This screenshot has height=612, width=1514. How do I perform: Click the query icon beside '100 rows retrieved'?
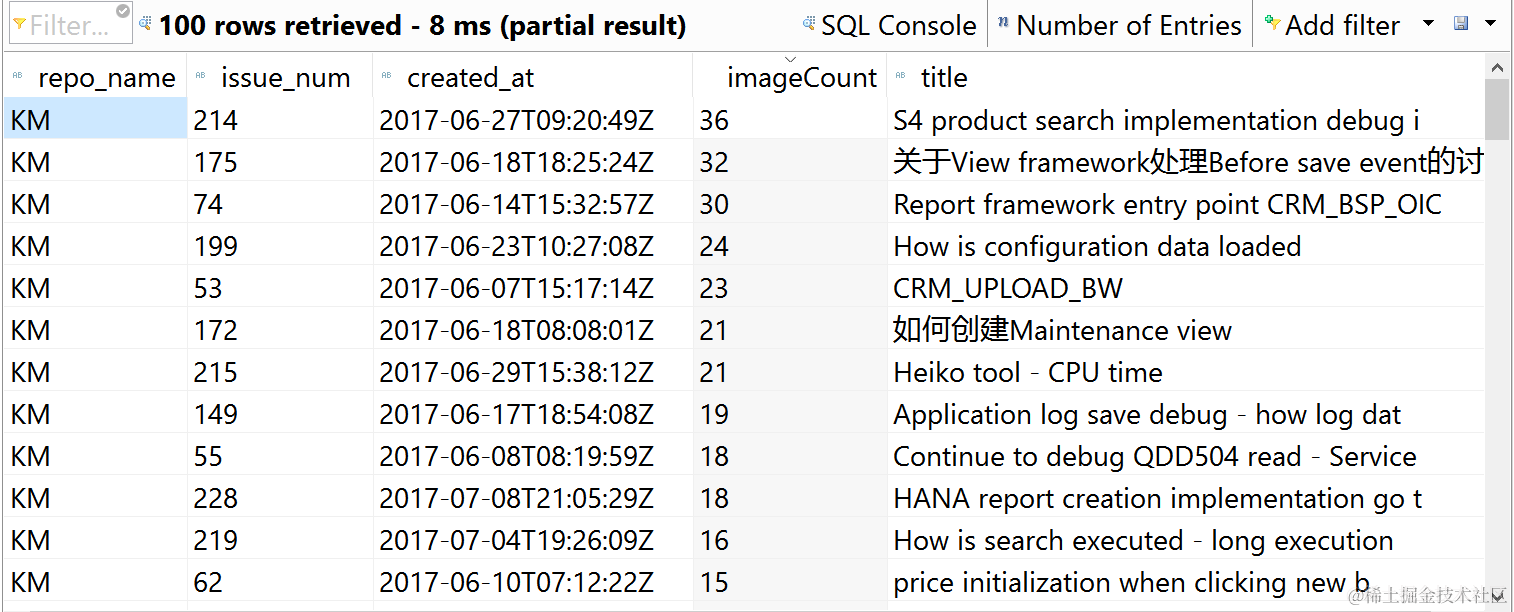point(146,23)
